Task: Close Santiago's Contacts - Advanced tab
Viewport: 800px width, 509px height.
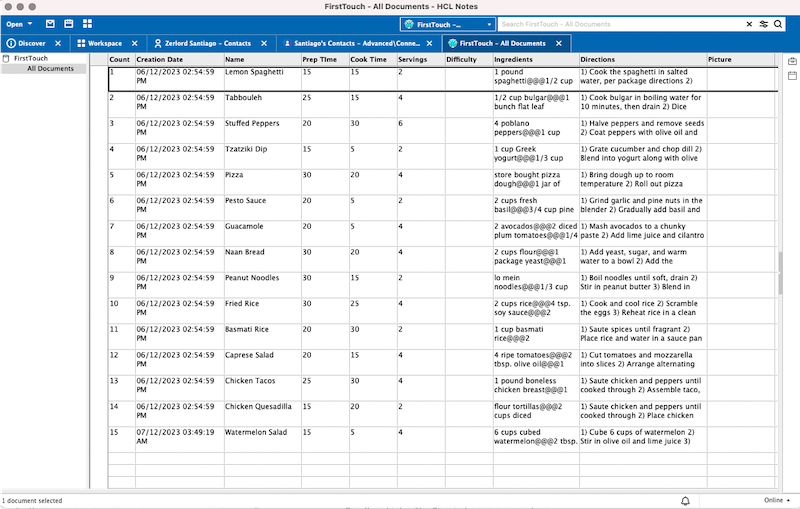Action: 430,43
